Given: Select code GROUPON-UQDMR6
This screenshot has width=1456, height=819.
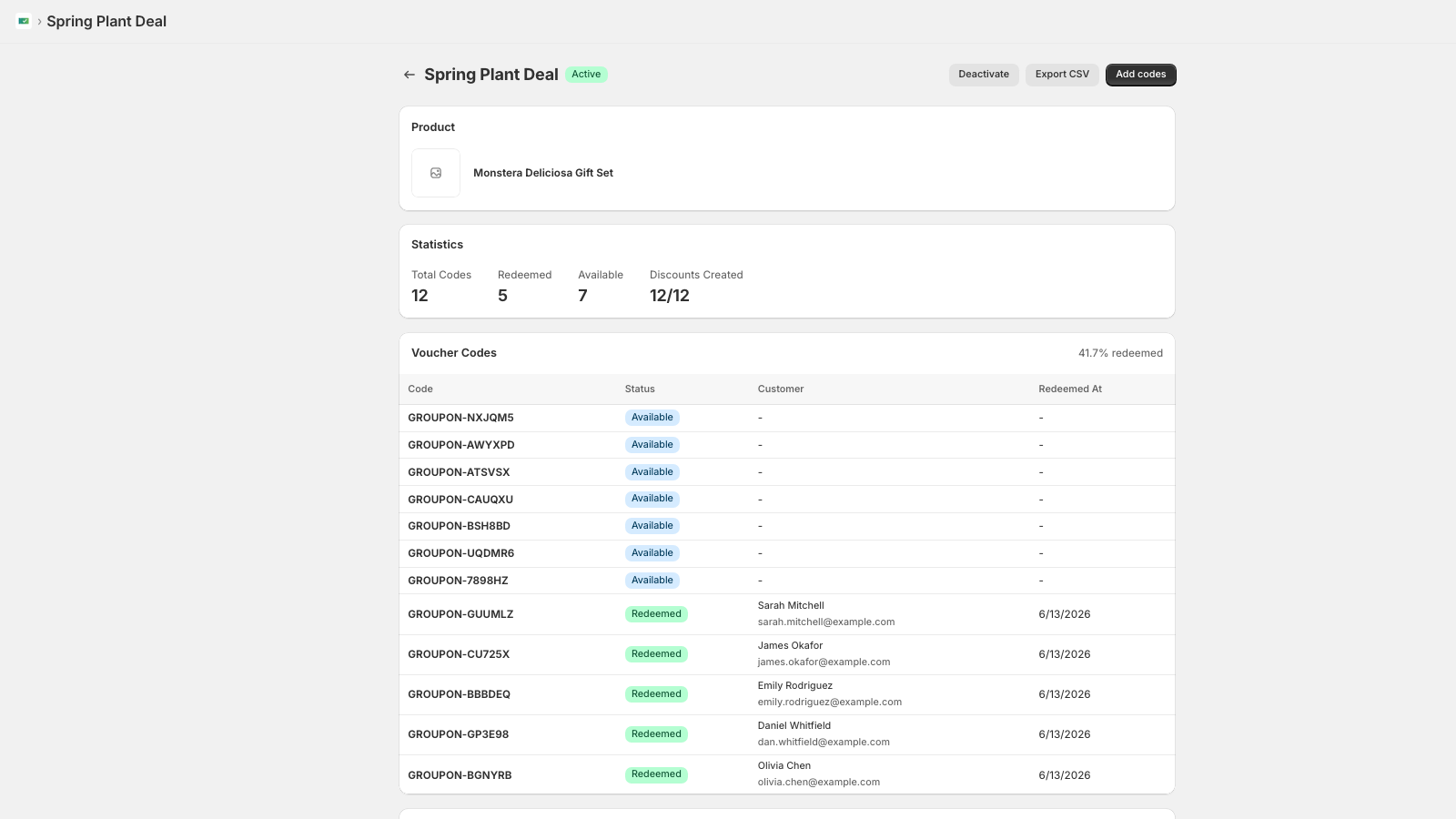Looking at the screenshot, I should point(461,553).
